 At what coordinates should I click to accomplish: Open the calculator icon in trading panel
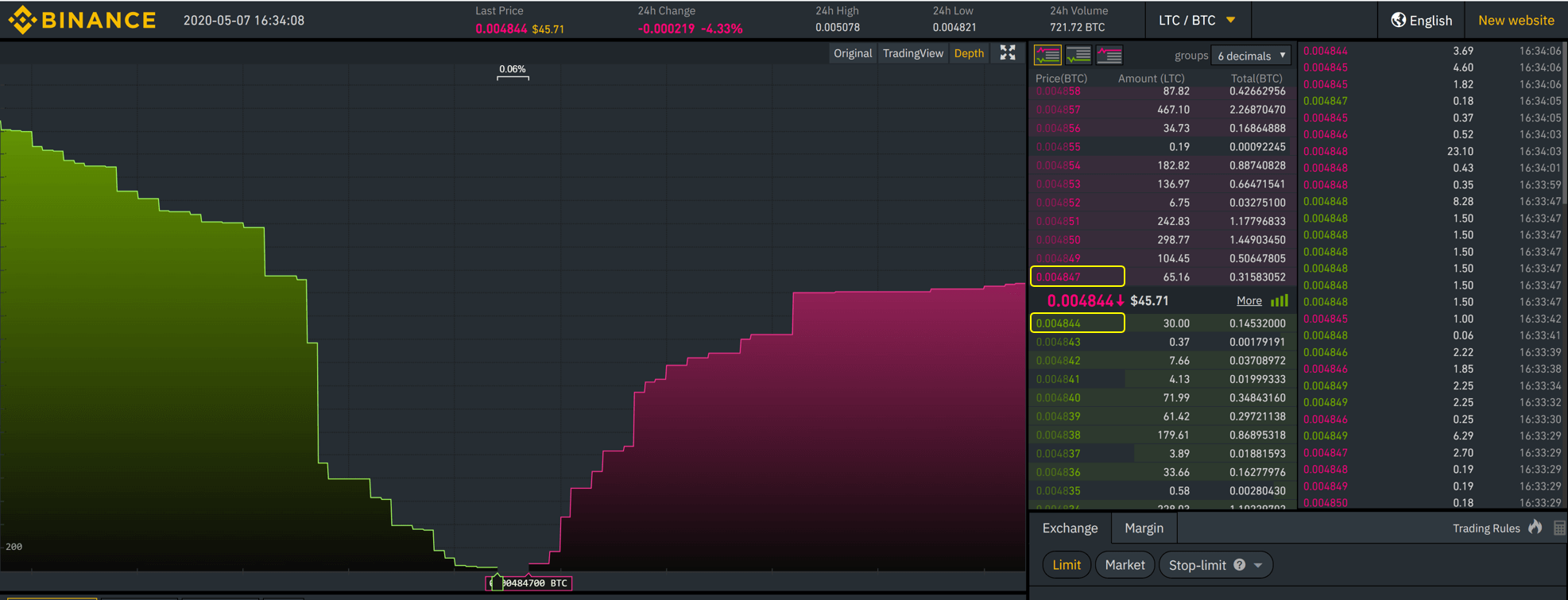1559,528
